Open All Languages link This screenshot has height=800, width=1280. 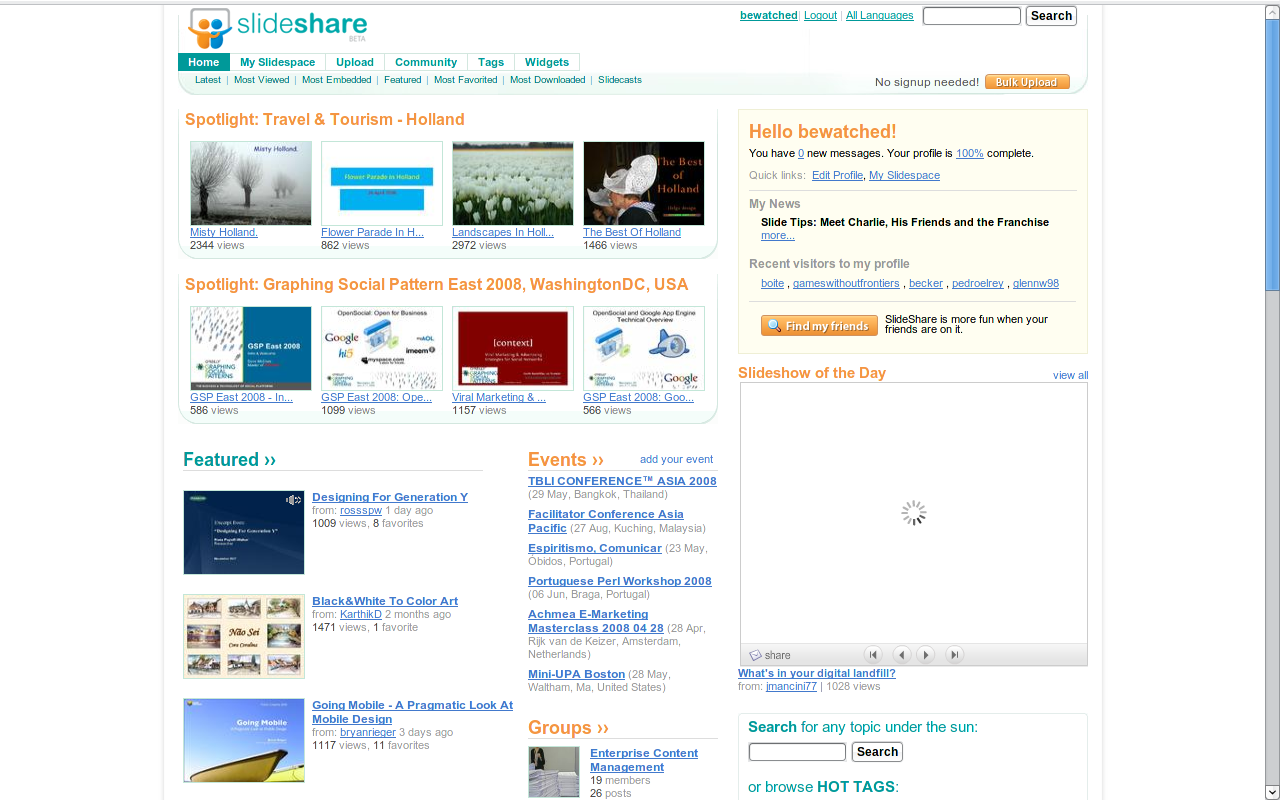click(x=880, y=16)
